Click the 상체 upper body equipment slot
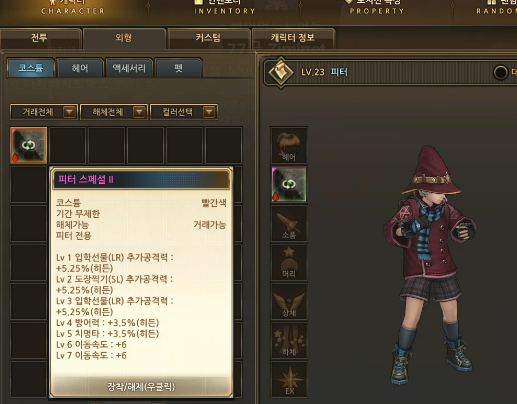Image resolution: width=517 pixels, height=404 pixels. point(289,301)
